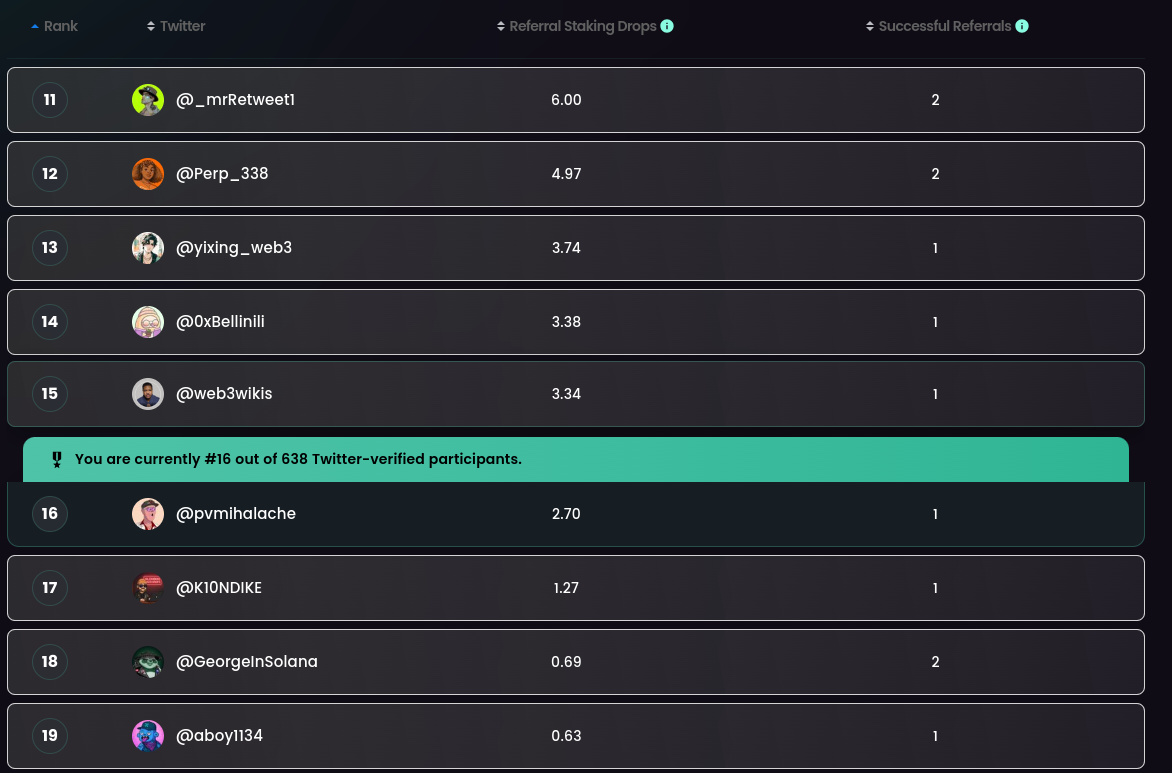The height and width of the screenshot is (773, 1172).
Task: Click the 3.38 staking drops value
Action: pyautogui.click(x=567, y=322)
